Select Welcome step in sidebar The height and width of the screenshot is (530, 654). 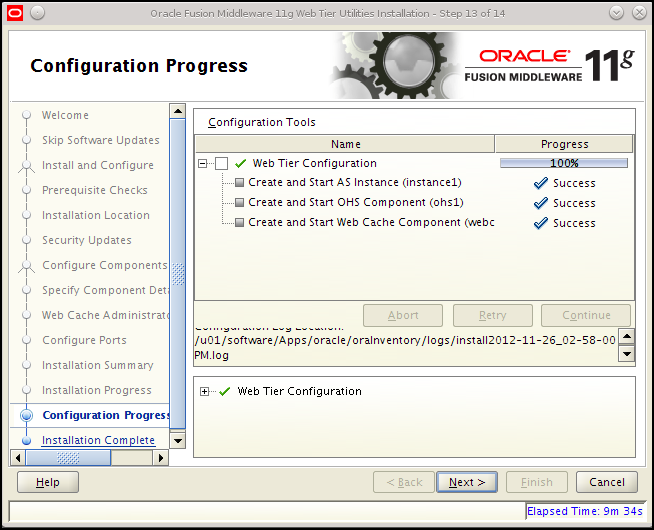coord(65,115)
